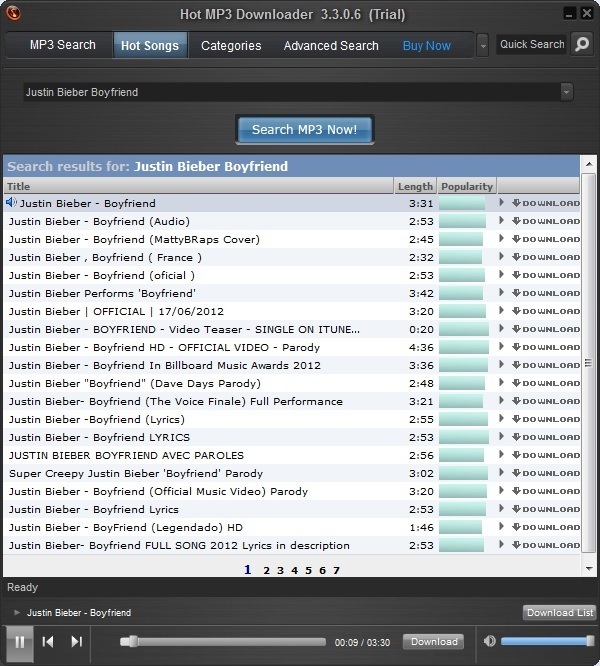Image resolution: width=600 pixels, height=666 pixels.
Task: Play preview of The Voice Finale row
Action: point(501,401)
